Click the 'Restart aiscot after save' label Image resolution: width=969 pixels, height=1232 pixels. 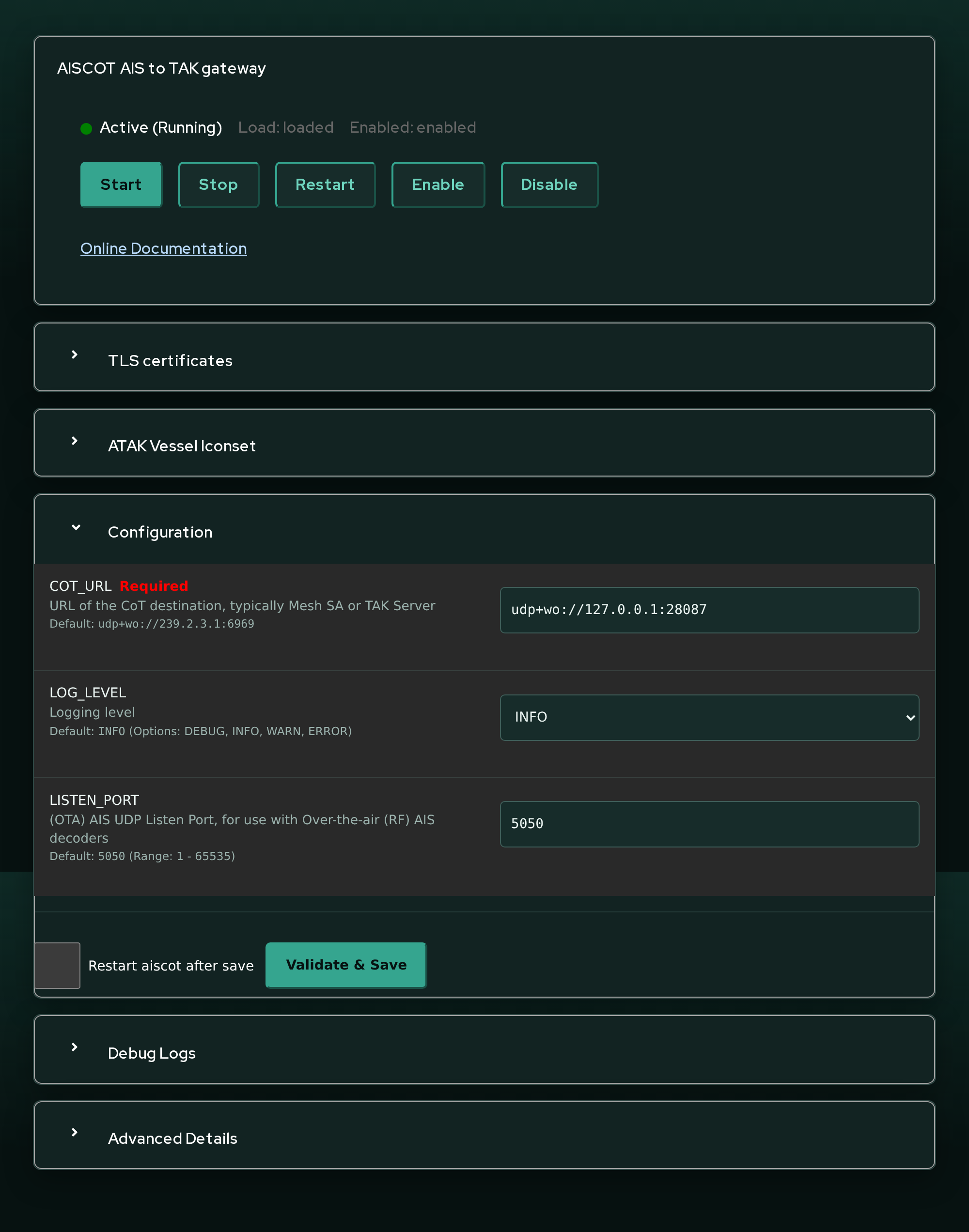point(171,966)
